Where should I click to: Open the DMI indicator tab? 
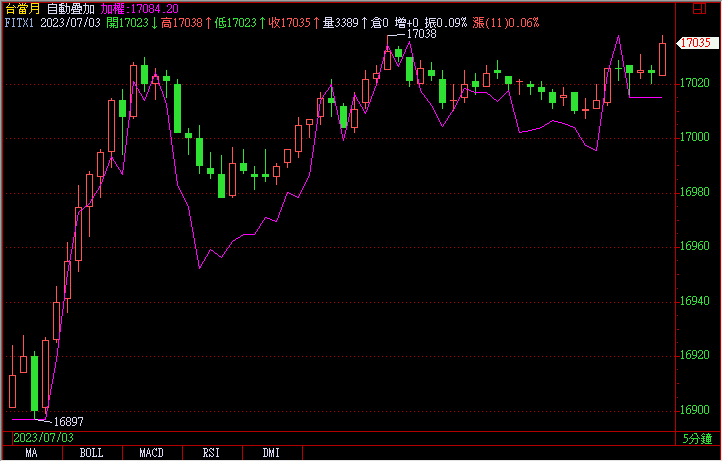(272, 453)
